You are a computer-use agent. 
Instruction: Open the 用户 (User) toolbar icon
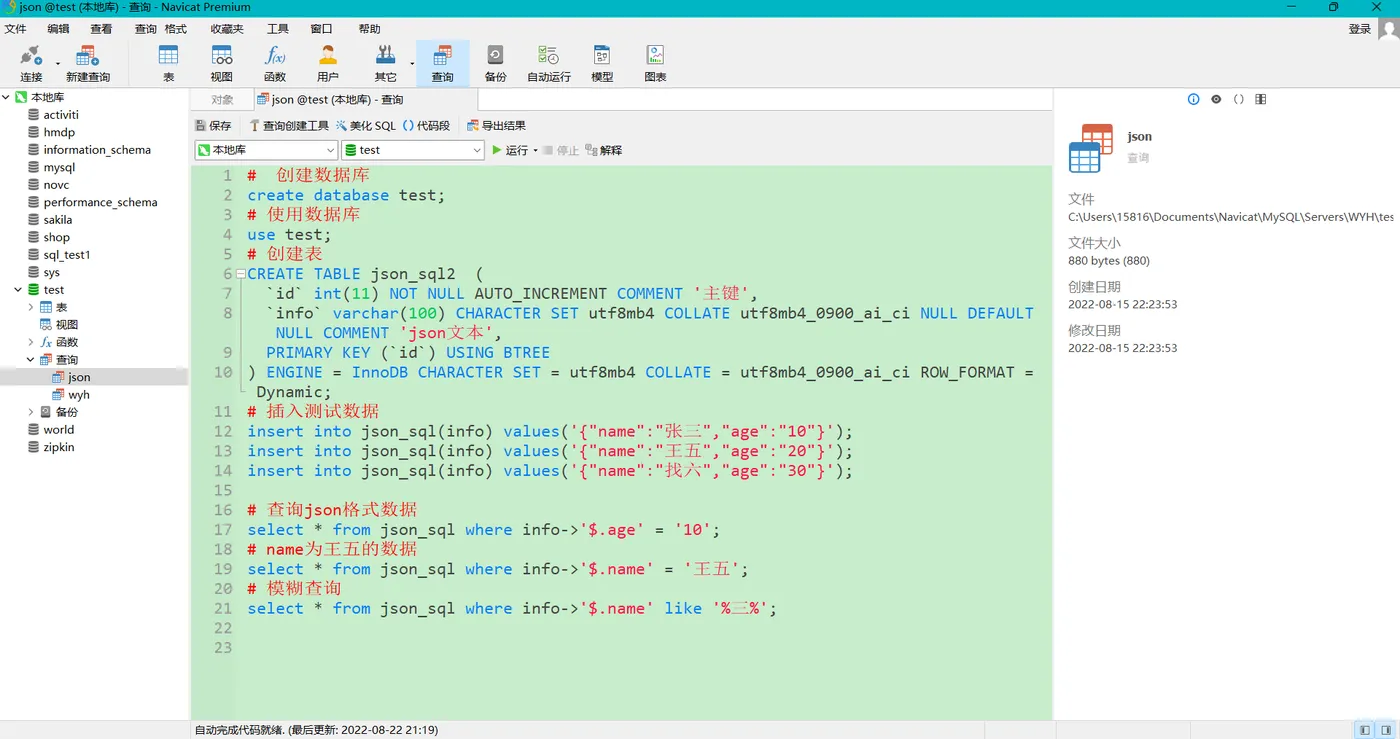(328, 63)
